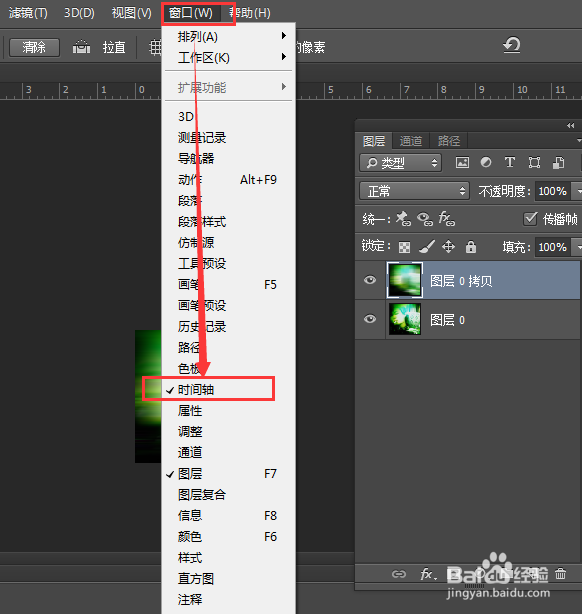This screenshot has height=614, width=582.
Task: Choose 属性 menu item
Action: [228, 411]
